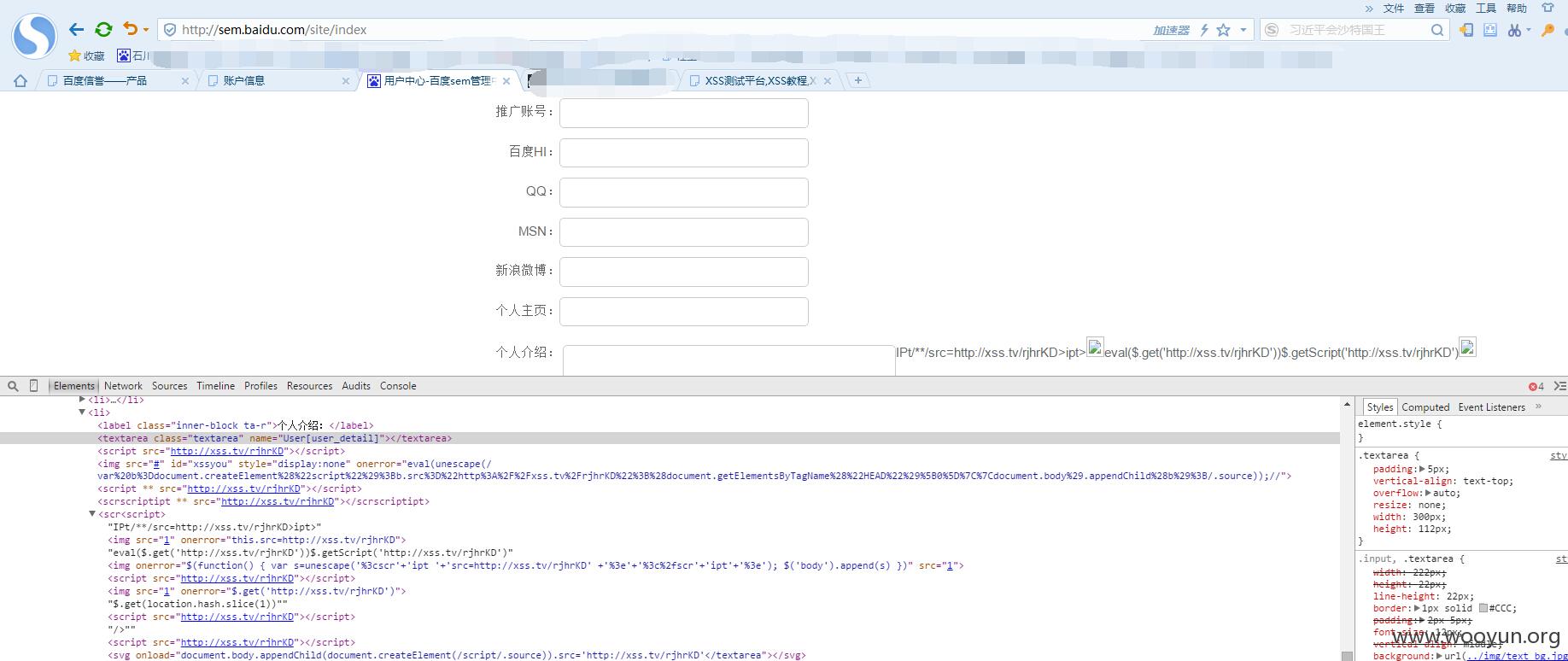The width and height of the screenshot is (1568, 661).
Task: Click the Sogou browser logo icon
Action: 34,37
